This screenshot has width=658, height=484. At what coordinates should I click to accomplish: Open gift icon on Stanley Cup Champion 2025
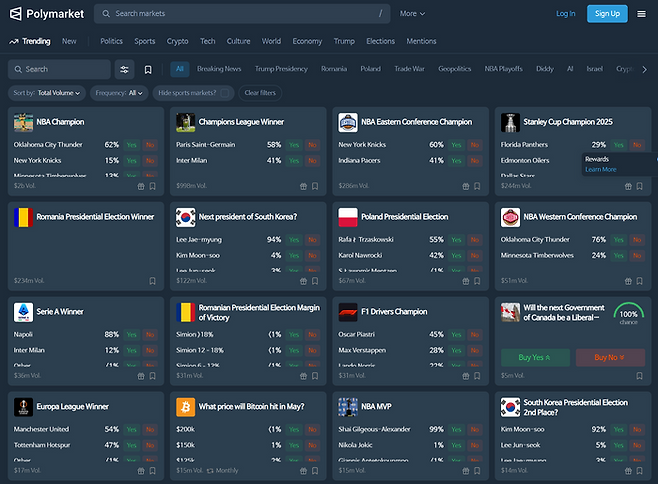click(x=628, y=186)
